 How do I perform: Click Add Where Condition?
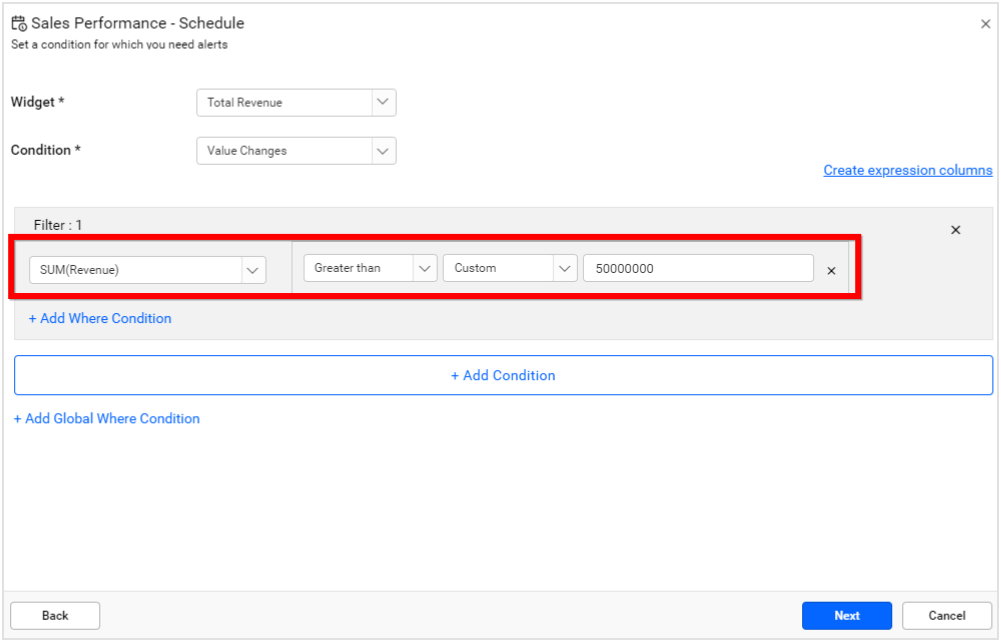coord(100,318)
